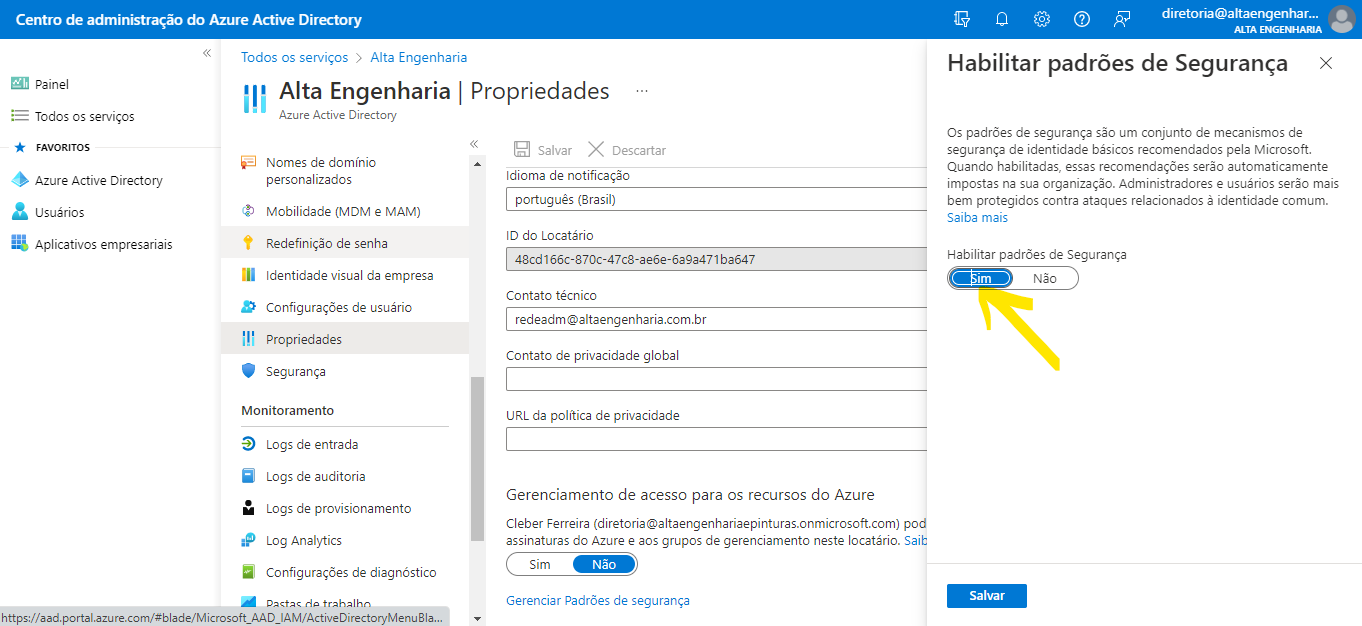
Task: Select Não for Habilitar padrões de Segurança
Action: pos(1045,278)
